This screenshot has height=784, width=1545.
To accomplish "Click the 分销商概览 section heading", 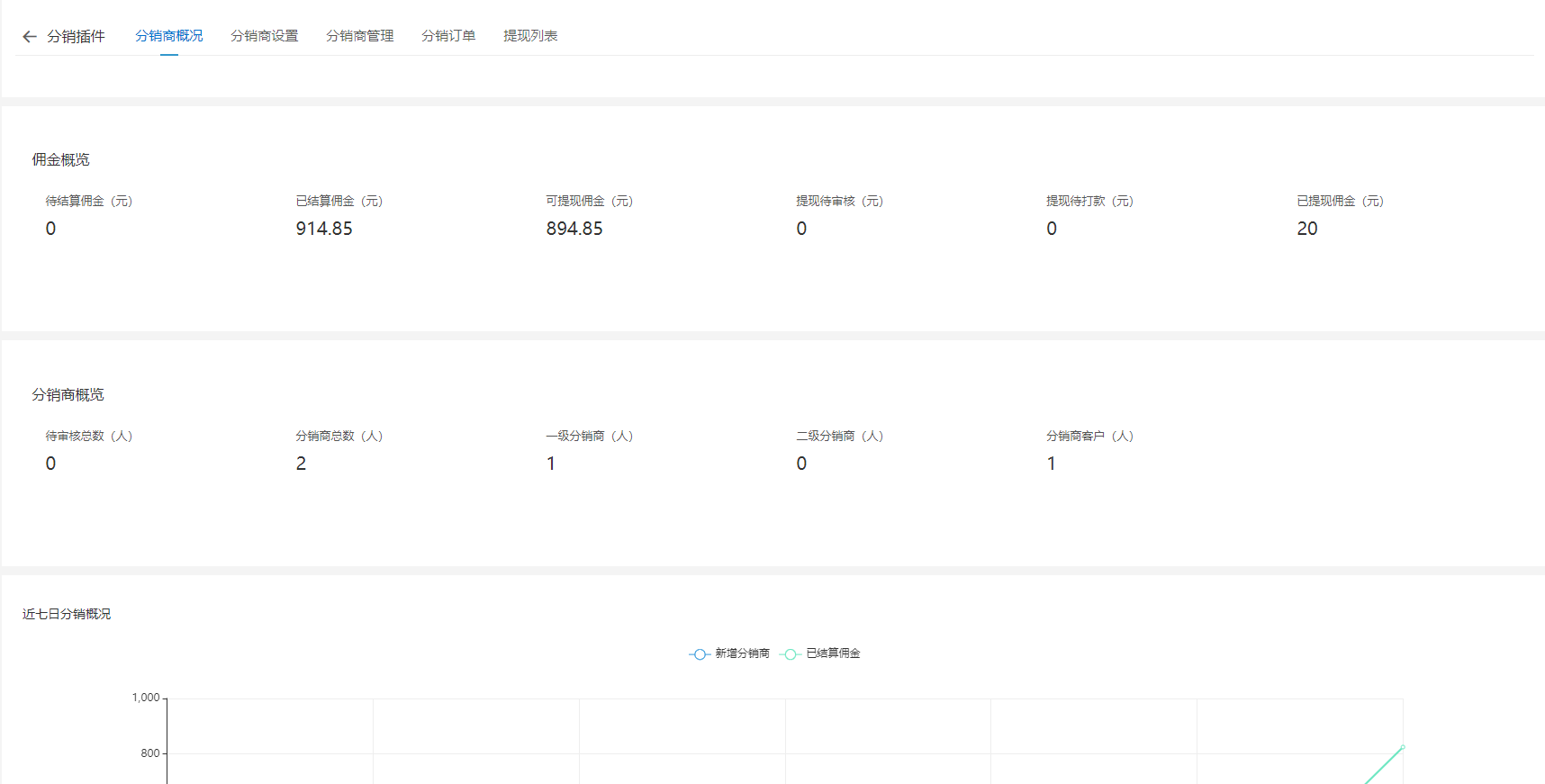I will (68, 394).
